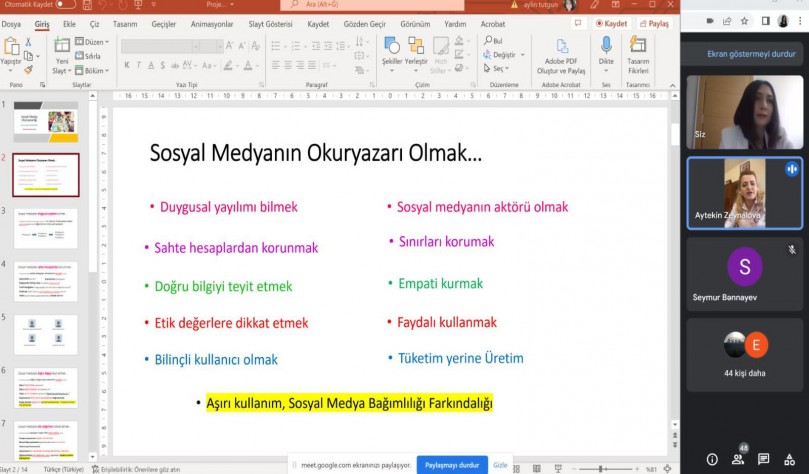Open the Dosya menu
This screenshot has width=809, height=474.
point(11,24)
